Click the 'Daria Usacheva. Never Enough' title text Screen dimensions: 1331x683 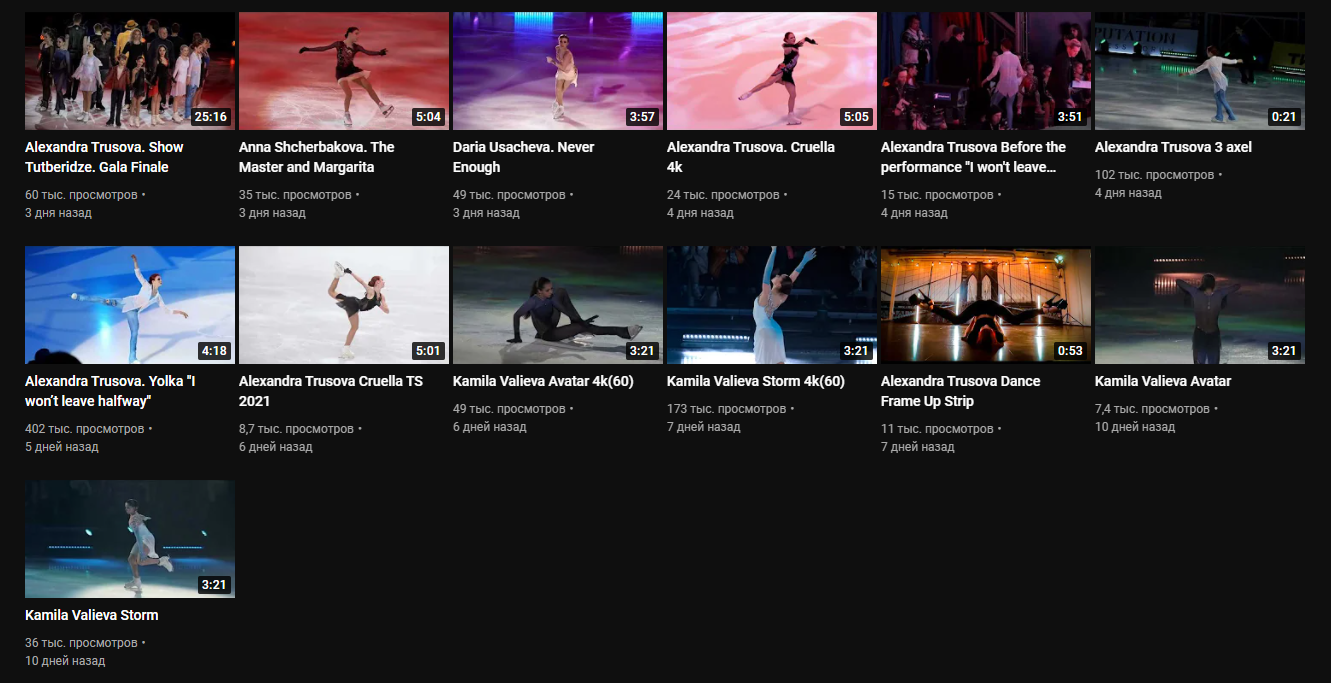tap(523, 157)
